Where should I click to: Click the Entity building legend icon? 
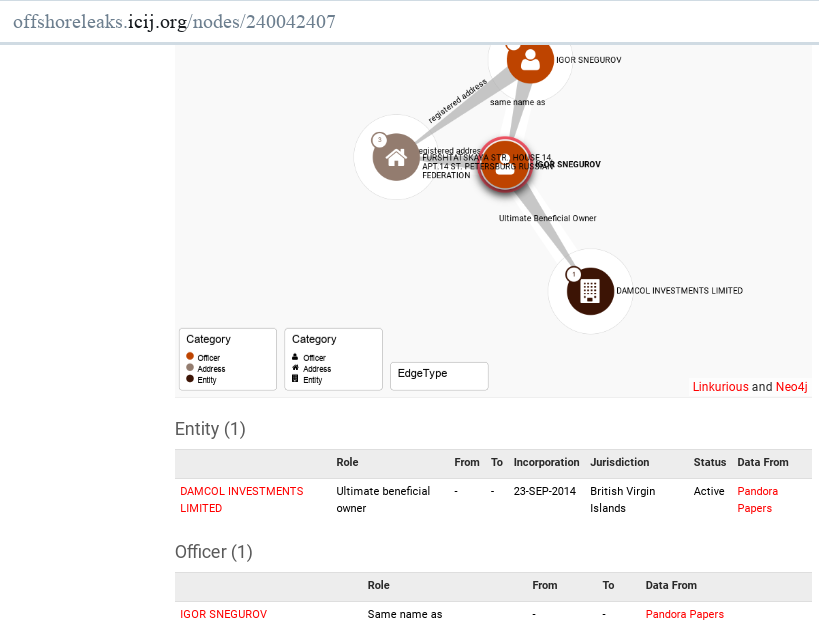(x=295, y=379)
